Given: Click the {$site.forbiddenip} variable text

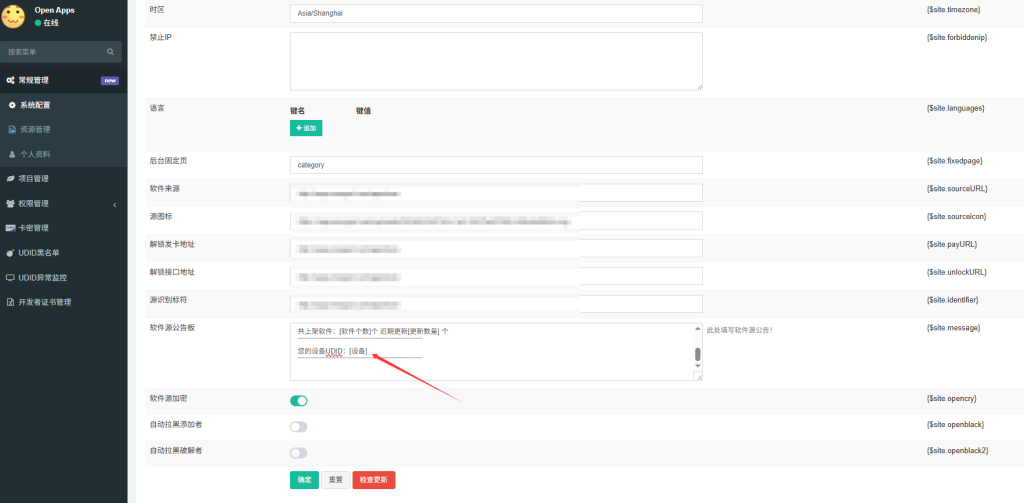Looking at the screenshot, I should click(x=957, y=37).
